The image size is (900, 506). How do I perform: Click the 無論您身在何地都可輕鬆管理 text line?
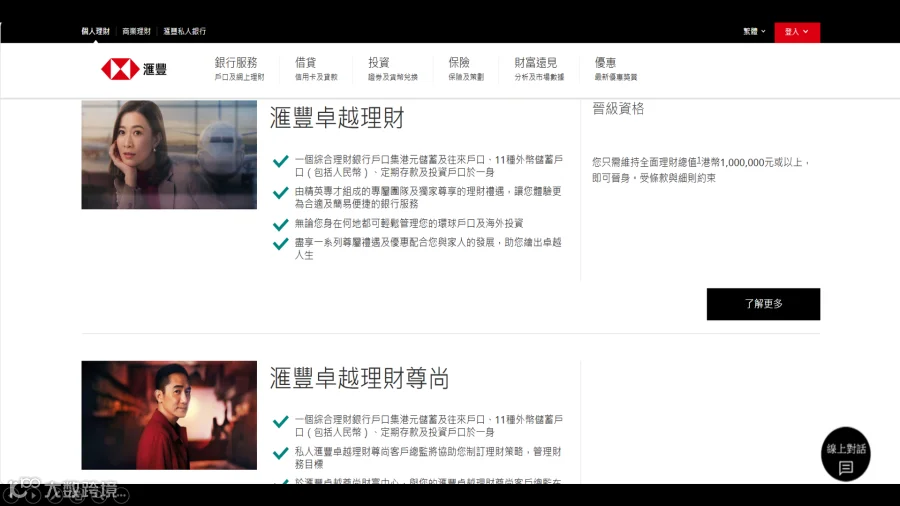tap(409, 223)
